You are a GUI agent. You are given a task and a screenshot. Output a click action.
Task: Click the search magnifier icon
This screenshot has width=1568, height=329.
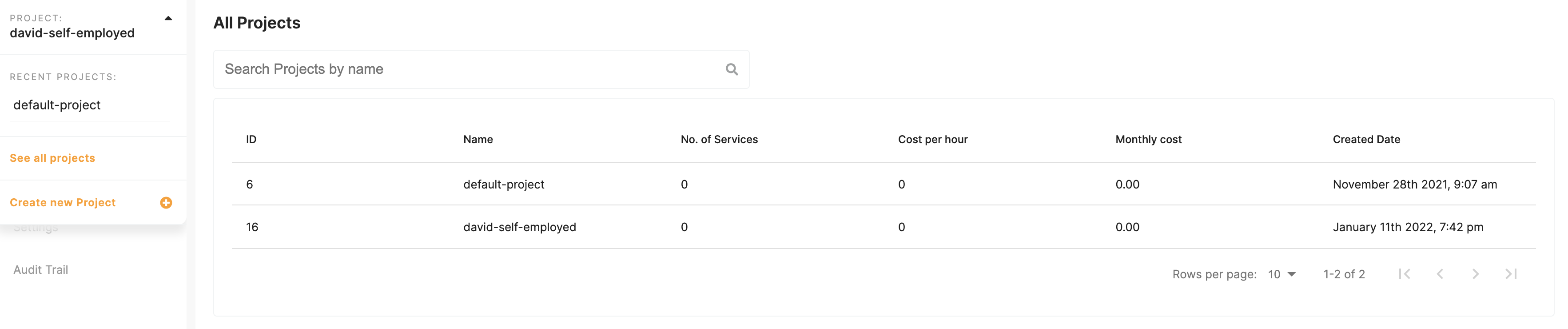point(732,69)
